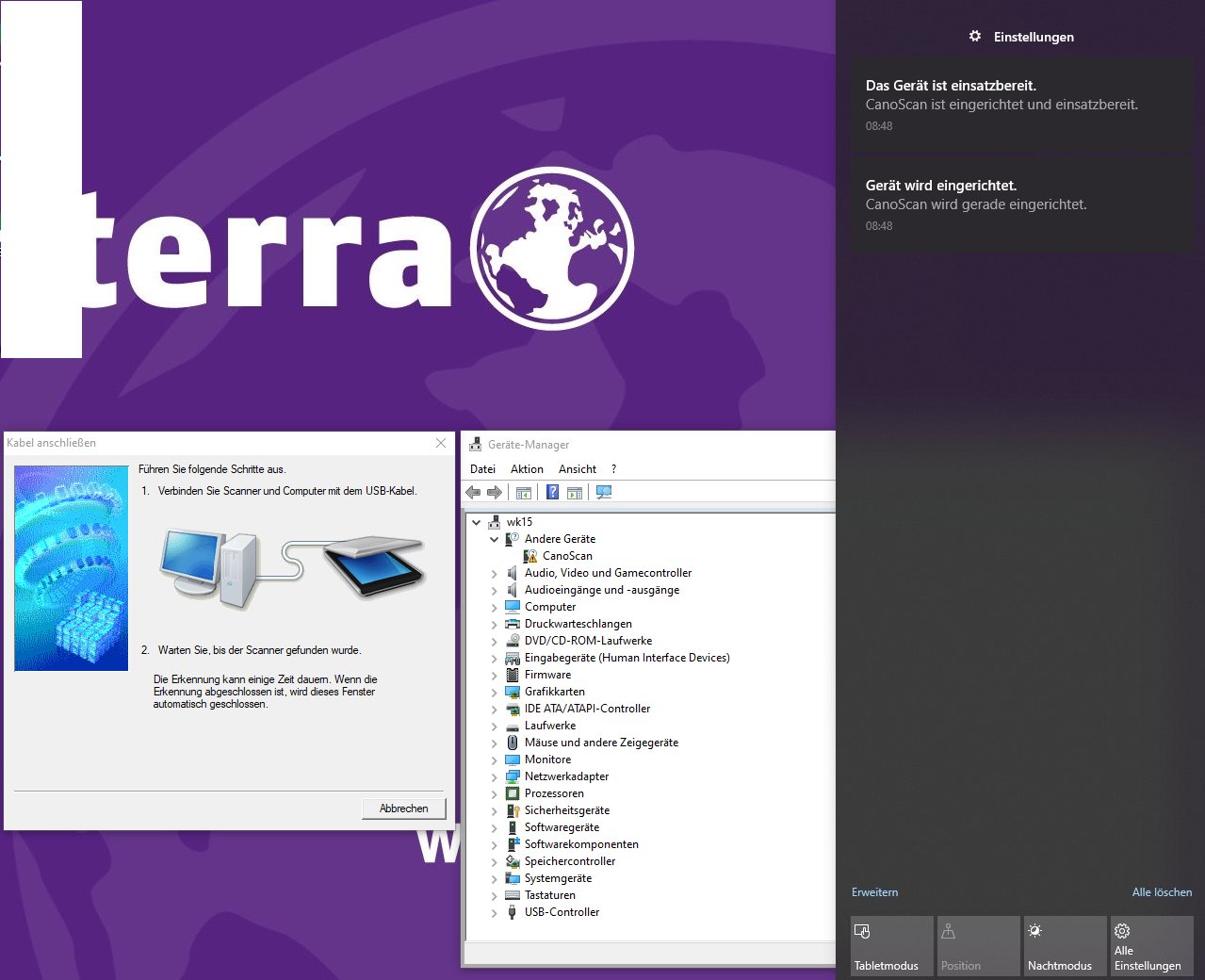Click the Forward arrow in Geräte-Manager toolbar
Image resolution: width=1205 pixels, height=980 pixels.
point(494,493)
